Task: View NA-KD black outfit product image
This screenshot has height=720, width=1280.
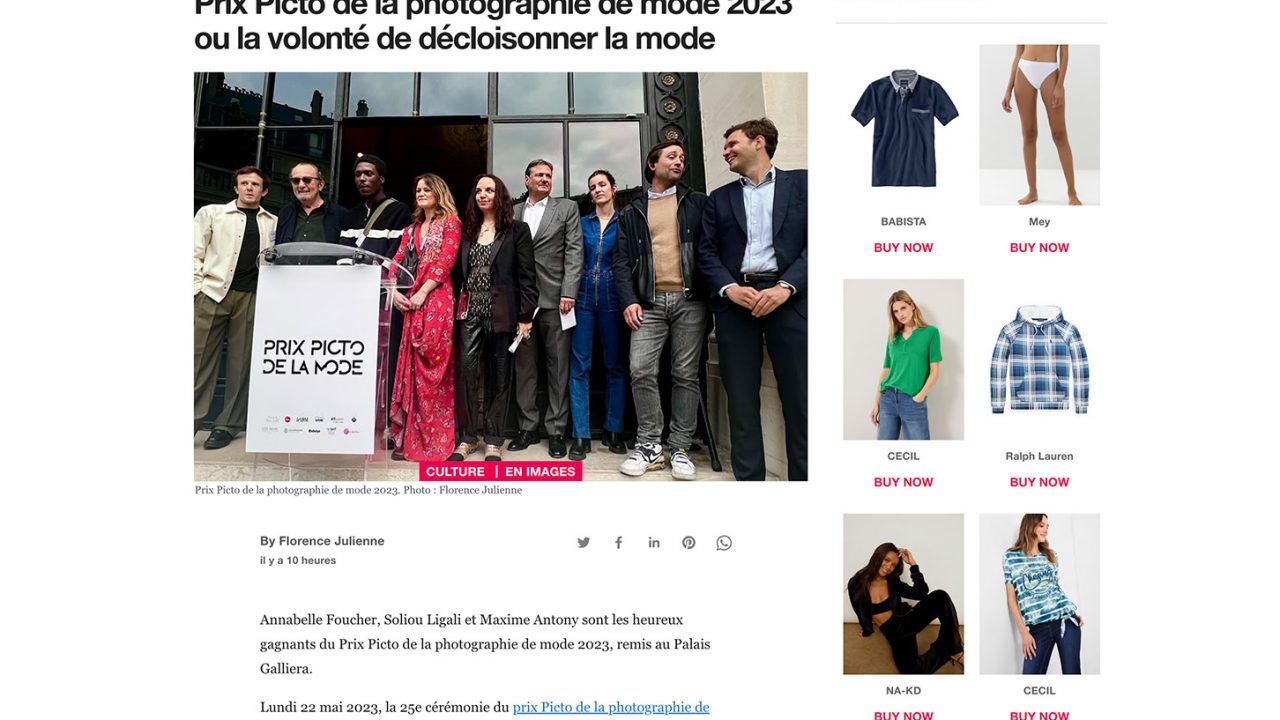Action: click(x=903, y=594)
